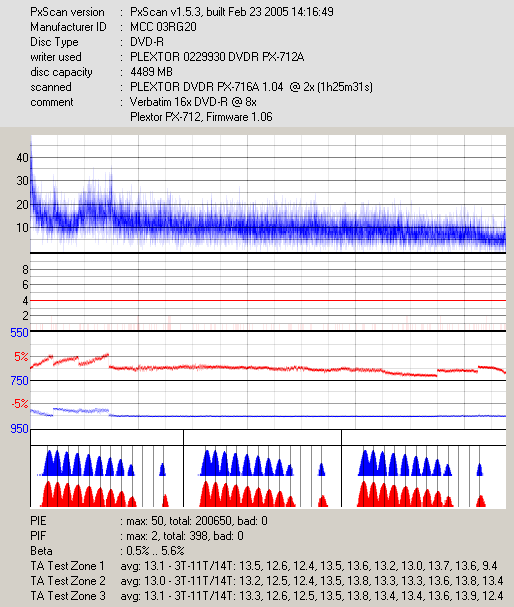The image size is (514, 607).
Task: Click the Firmware 1.06 comment line
Action: pos(201,117)
